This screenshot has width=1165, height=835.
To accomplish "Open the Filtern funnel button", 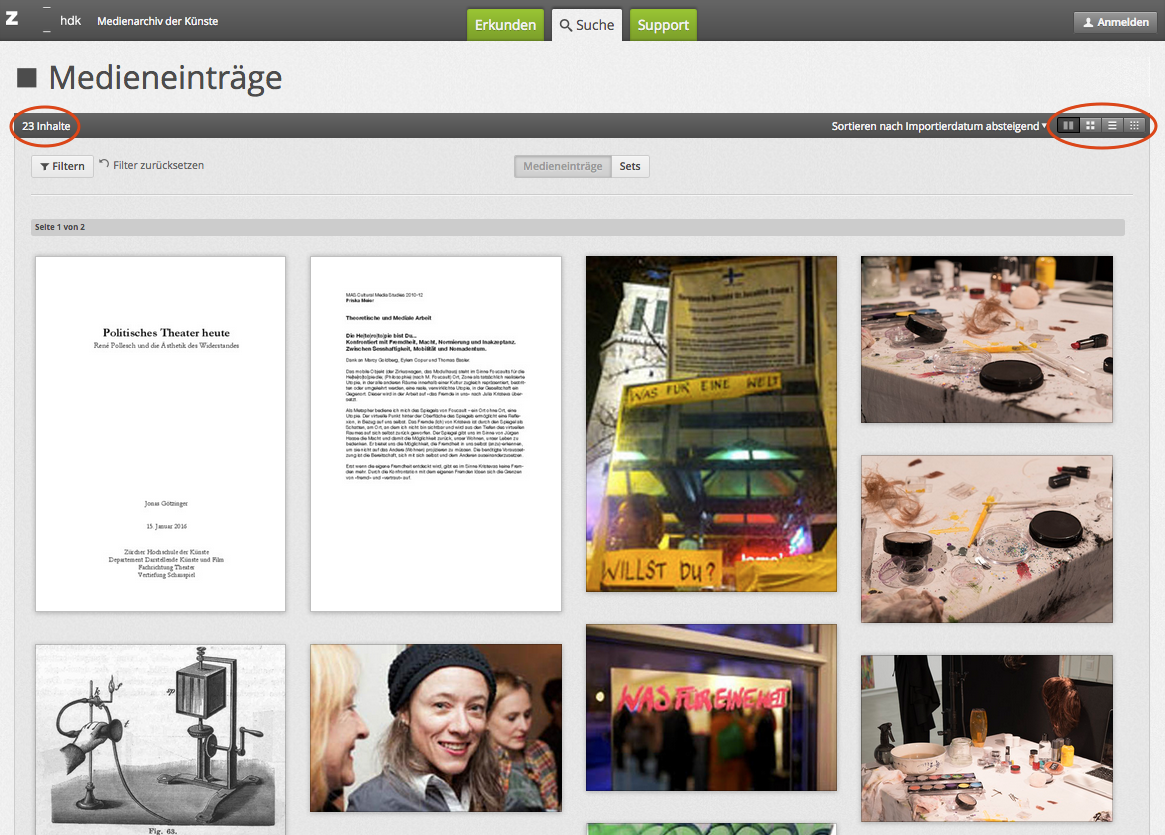I will [x=62, y=166].
